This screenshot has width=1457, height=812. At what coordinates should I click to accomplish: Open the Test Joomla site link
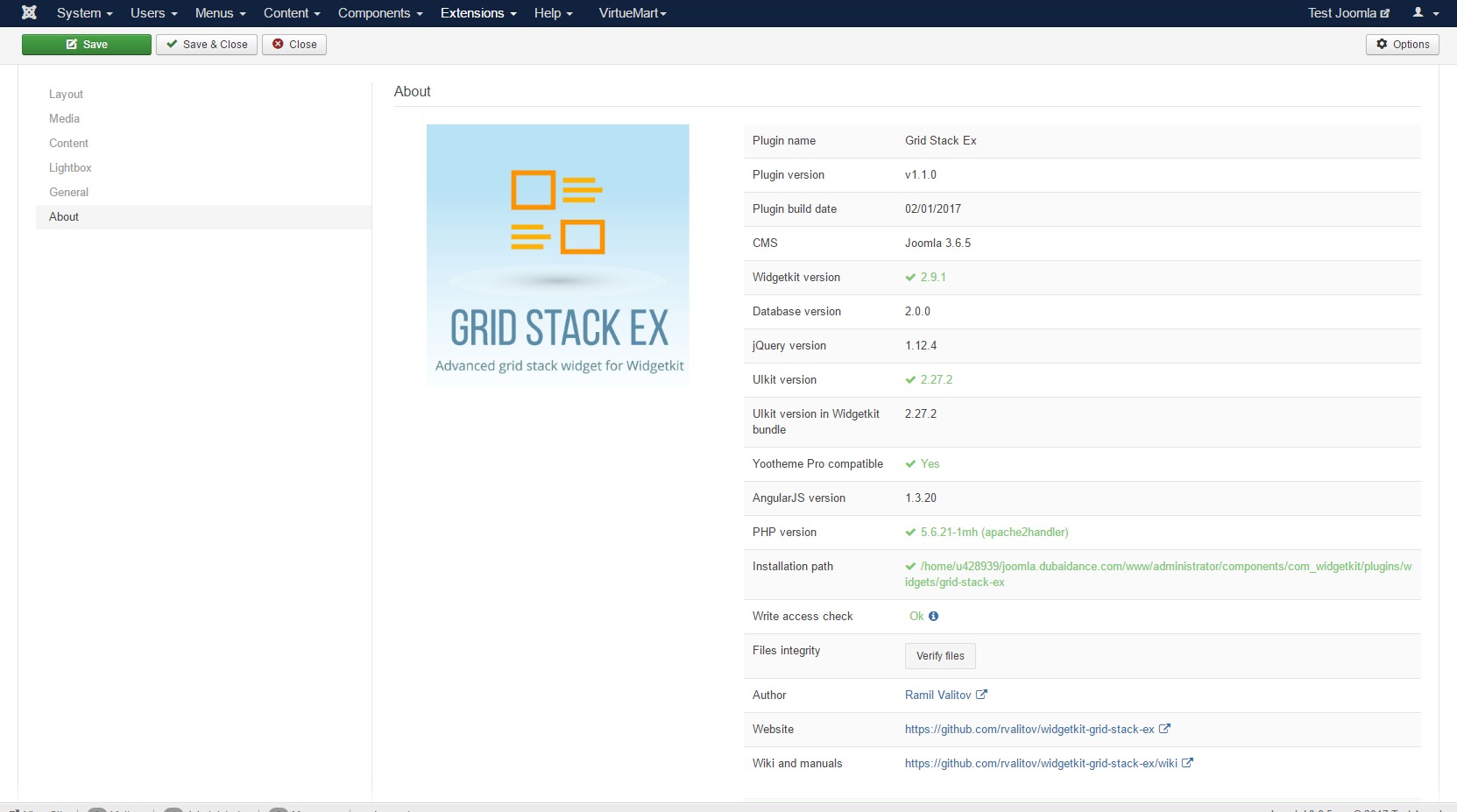pyautogui.click(x=1348, y=13)
